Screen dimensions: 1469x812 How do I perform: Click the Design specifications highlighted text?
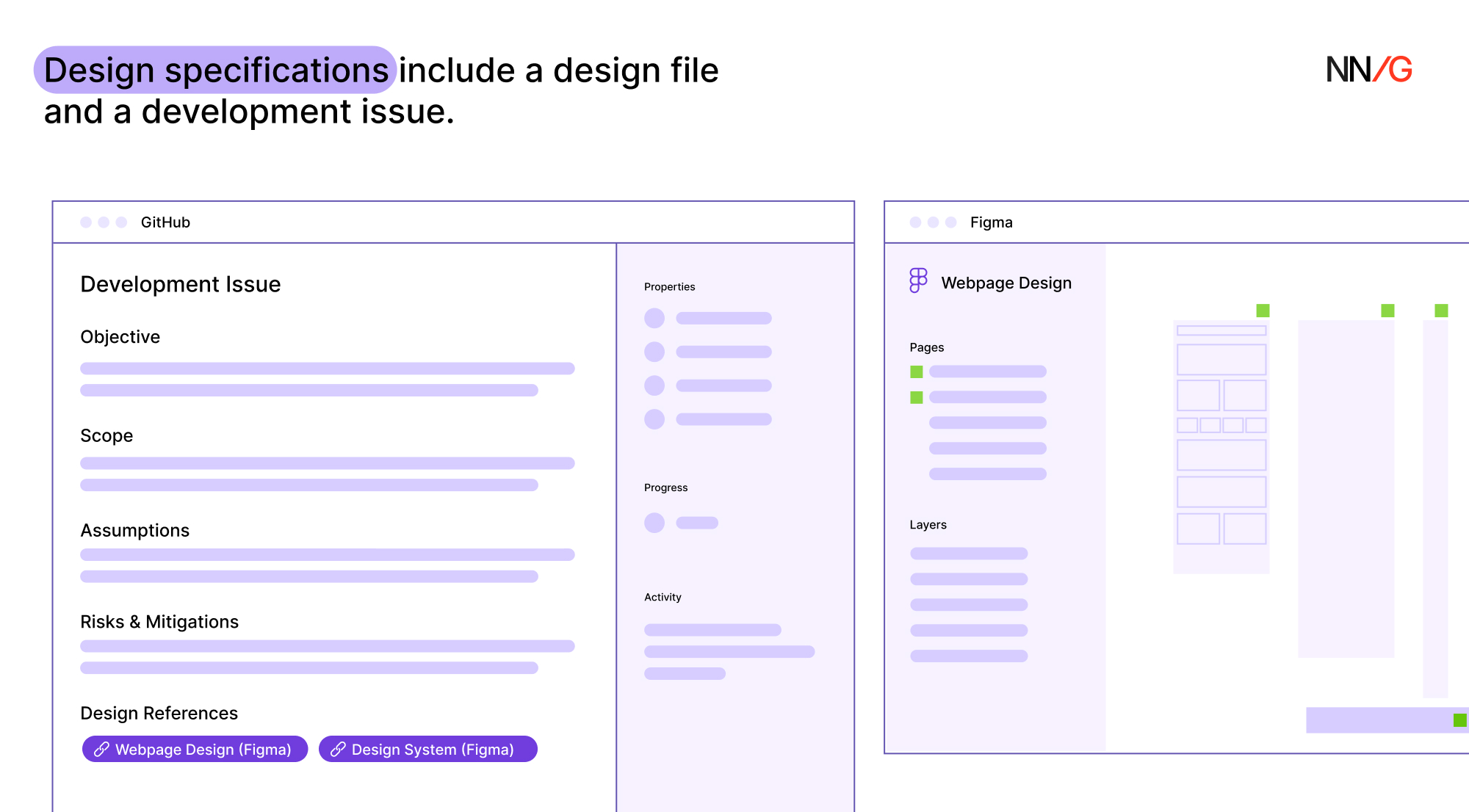pos(215,70)
